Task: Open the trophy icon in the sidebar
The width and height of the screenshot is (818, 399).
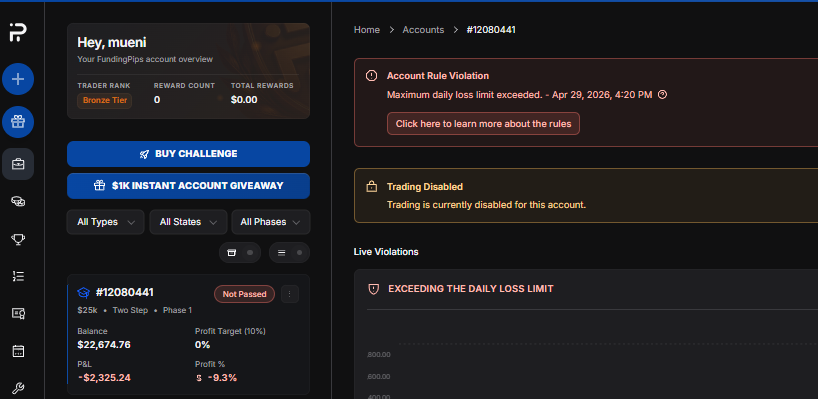Action: pos(18,239)
